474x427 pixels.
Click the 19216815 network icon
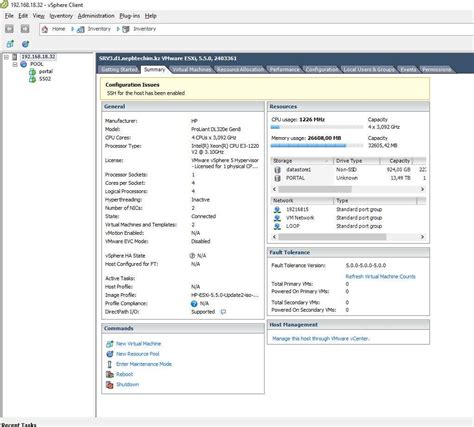[x=277, y=210]
